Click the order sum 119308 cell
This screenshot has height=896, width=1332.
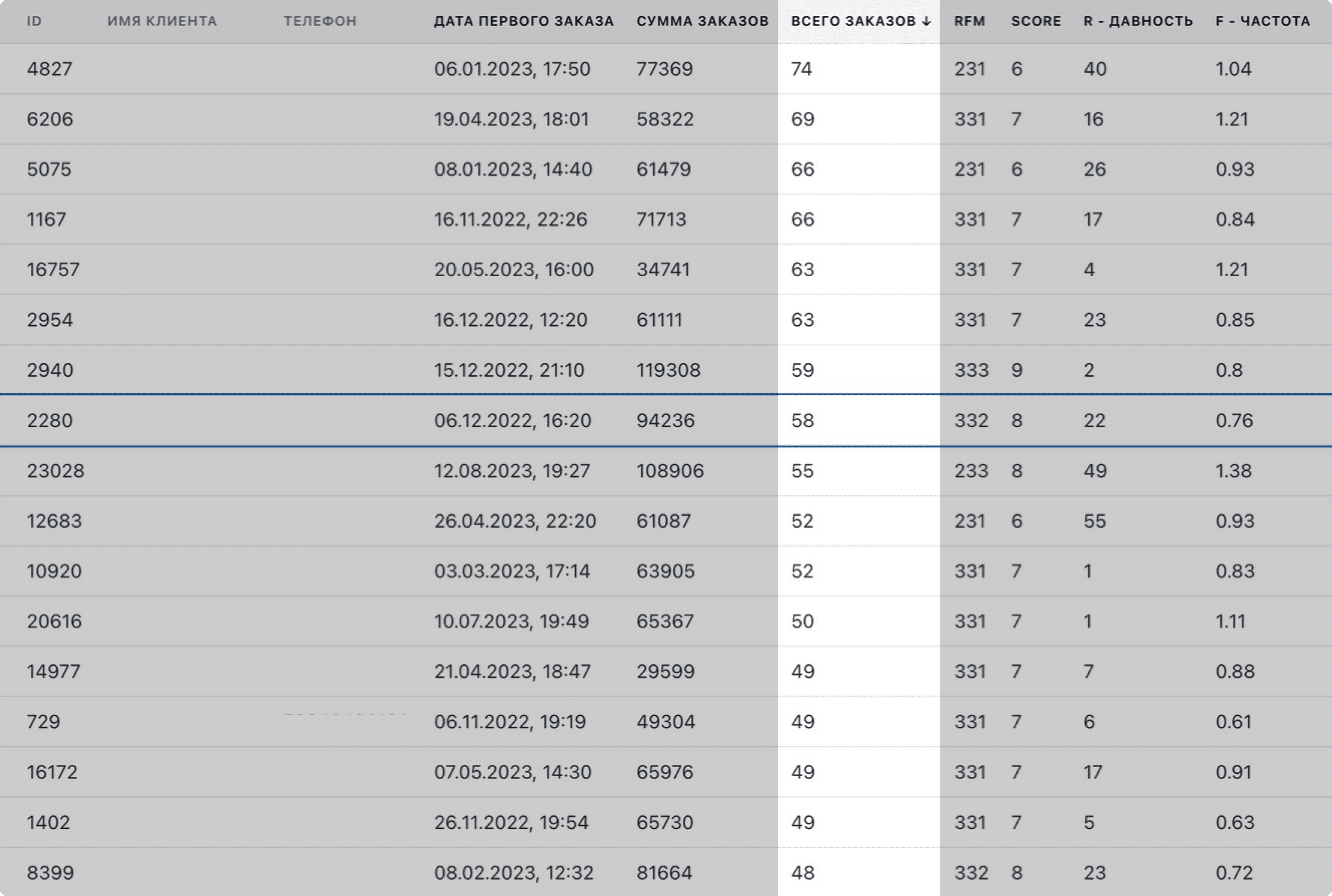point(668,370)
